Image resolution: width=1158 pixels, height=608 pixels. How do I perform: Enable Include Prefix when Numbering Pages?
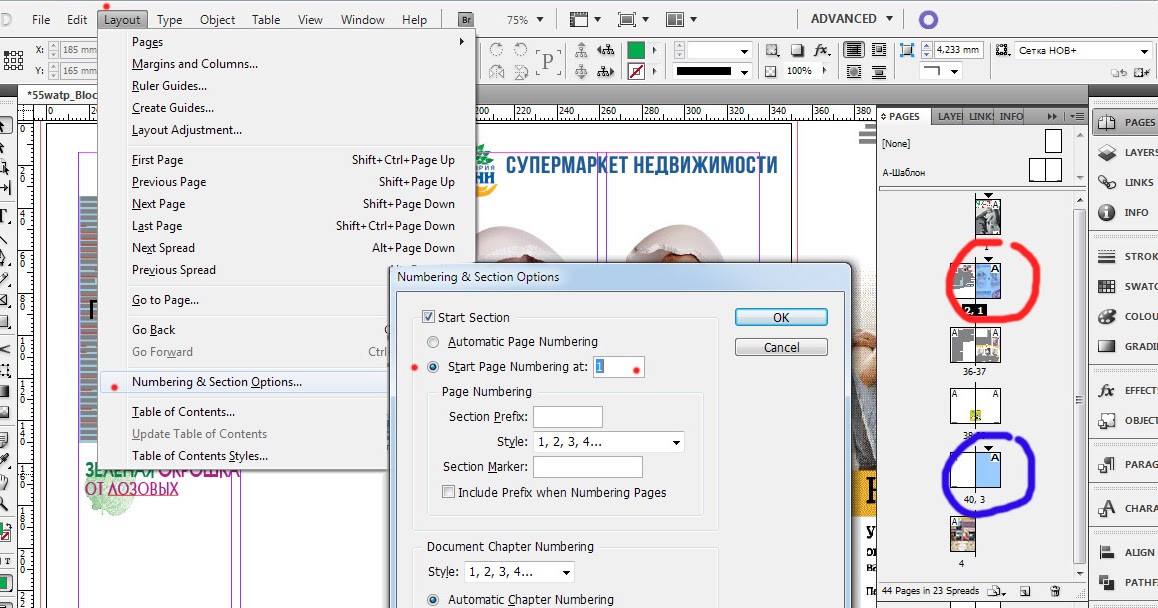pyautogui.click(x=448, y=492)
